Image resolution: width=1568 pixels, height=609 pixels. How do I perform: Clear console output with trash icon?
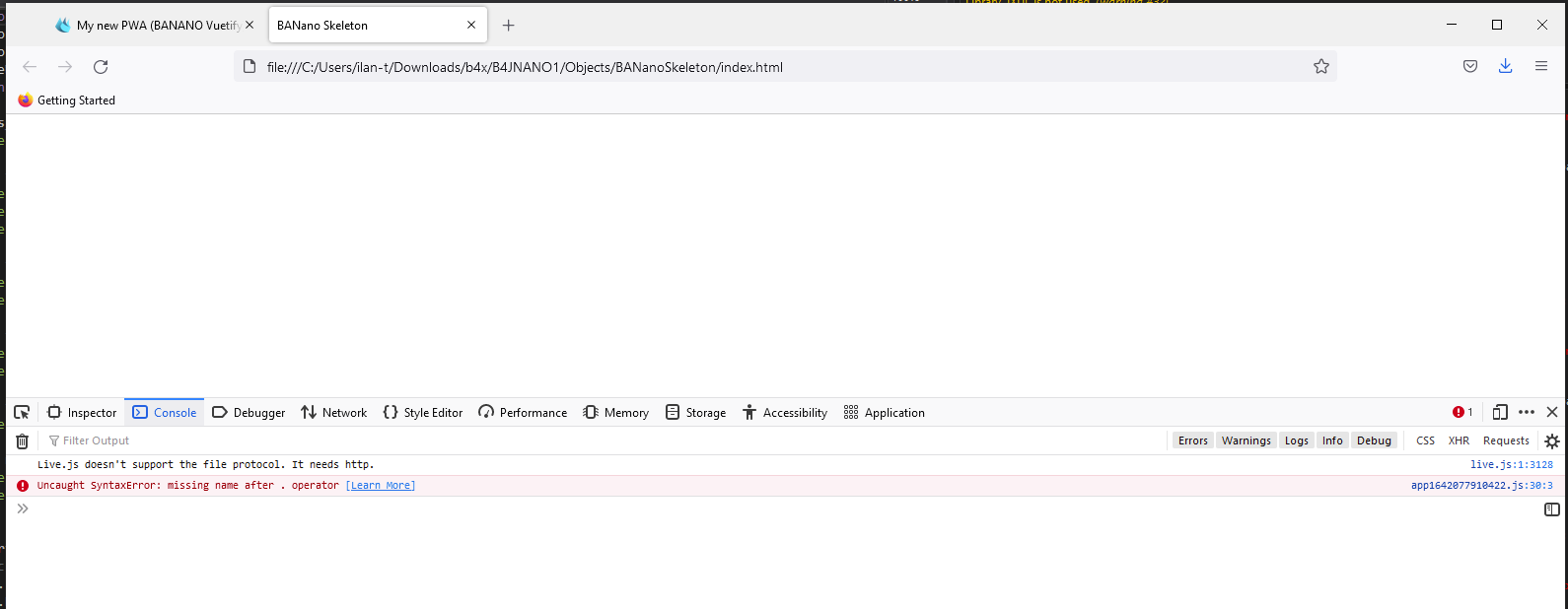point(22,441)
